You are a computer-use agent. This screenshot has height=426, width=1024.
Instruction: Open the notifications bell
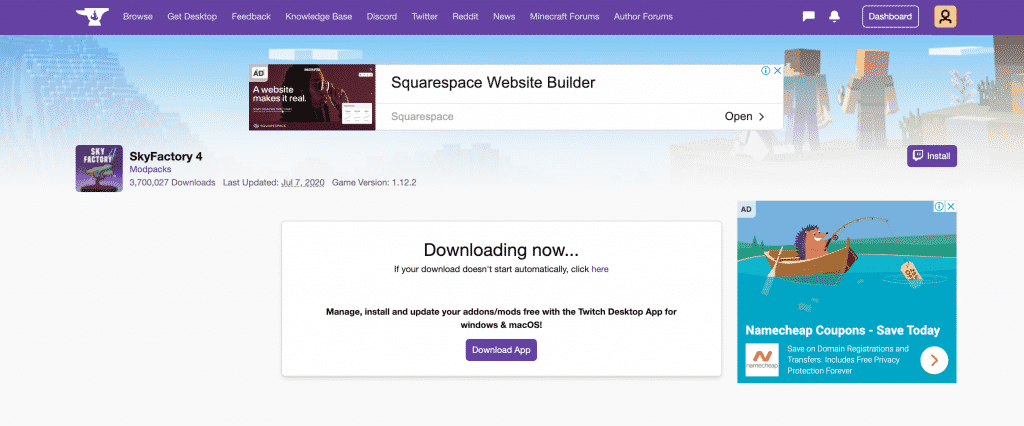pyautogui.click(x=834, y=17)
